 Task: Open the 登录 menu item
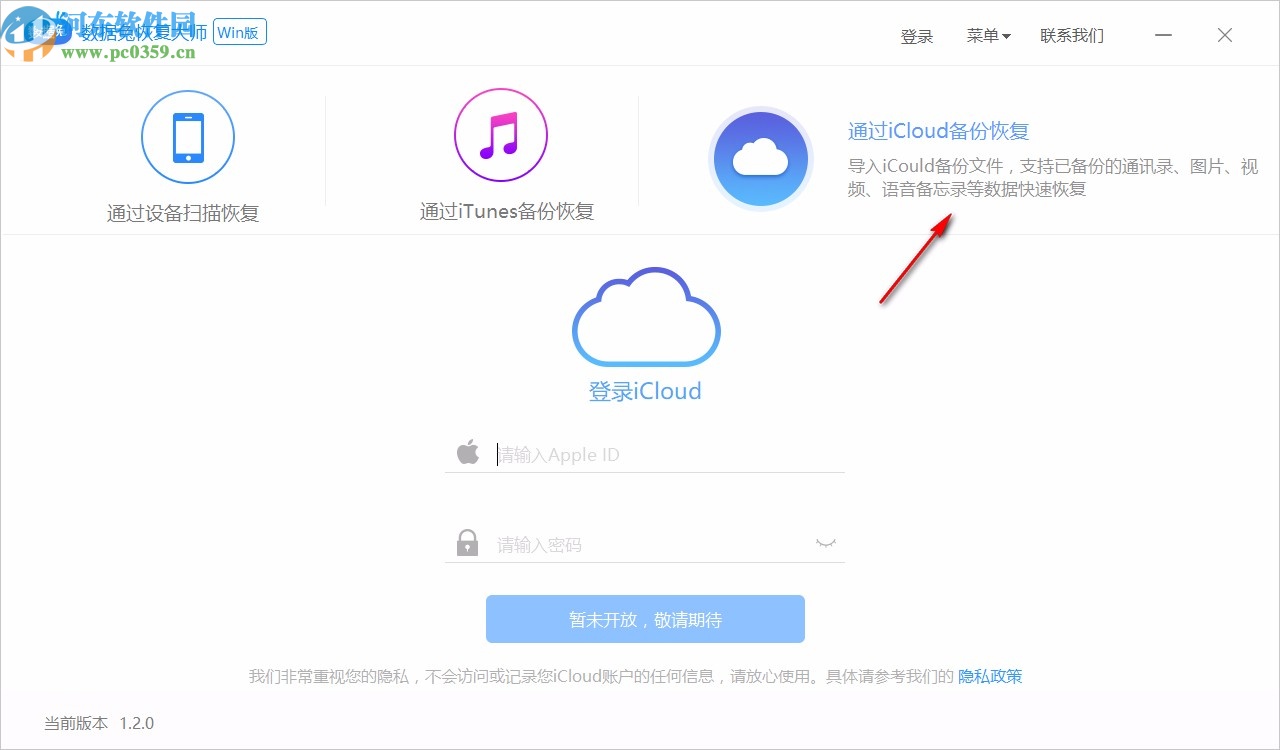coord(916,36)
